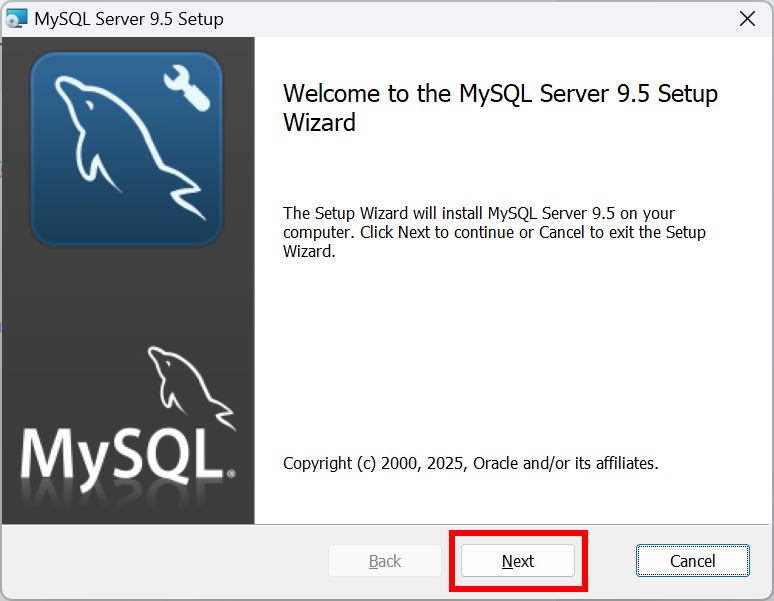This screenshot has width=774, height=601.
Task: Click the empty white area below the description
Action: tap(511, 355)
